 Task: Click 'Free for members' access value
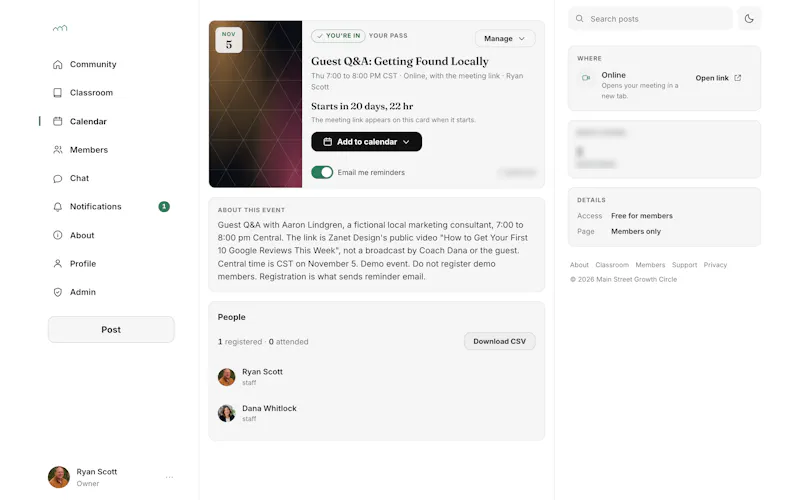[x=642, y=216]
